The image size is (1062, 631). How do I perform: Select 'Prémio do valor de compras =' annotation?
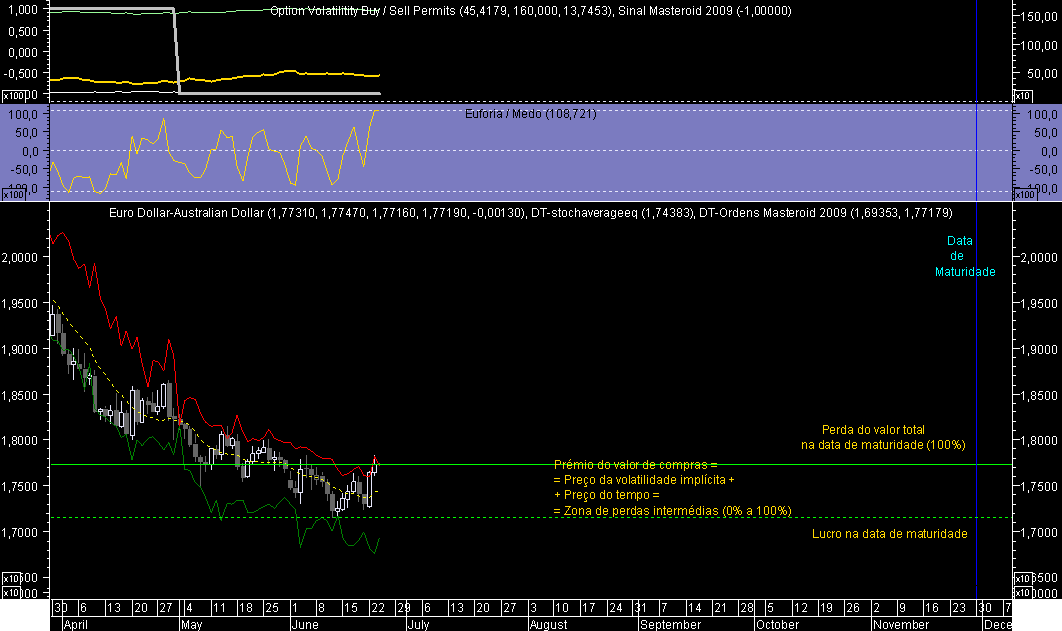(x=635, y=464)
